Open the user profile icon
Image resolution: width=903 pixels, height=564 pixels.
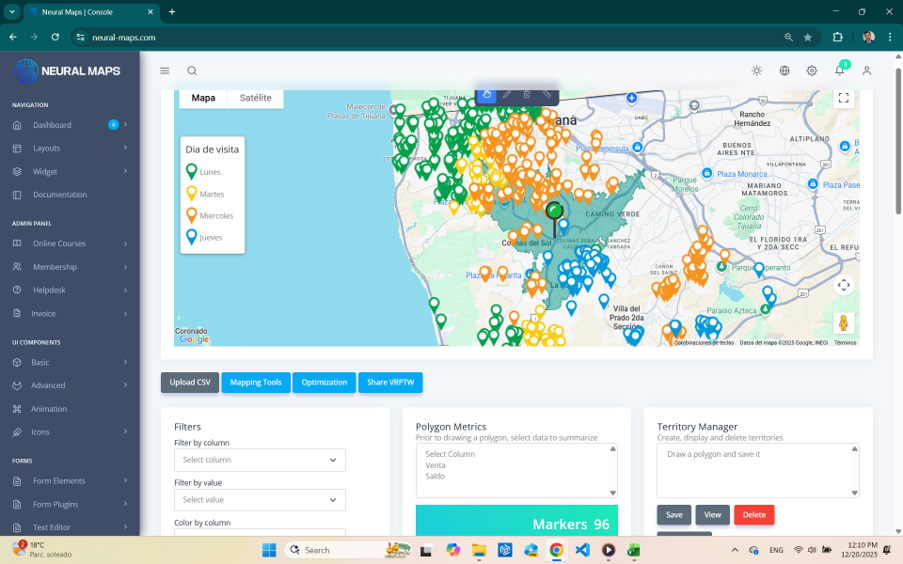pyautogui.click(x=867, y=71)
